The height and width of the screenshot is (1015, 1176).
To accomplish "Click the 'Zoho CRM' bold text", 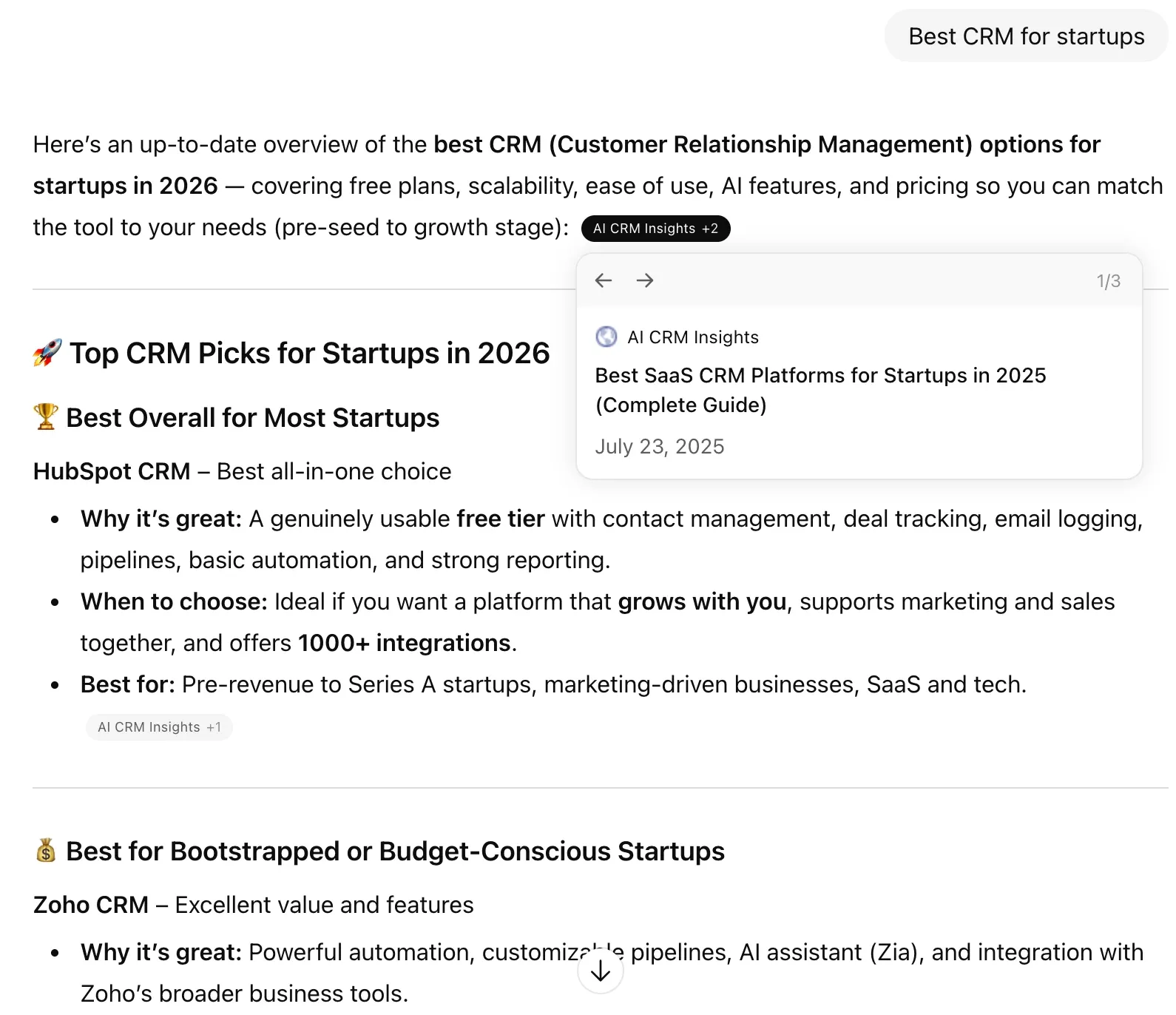I will point(91,905).
